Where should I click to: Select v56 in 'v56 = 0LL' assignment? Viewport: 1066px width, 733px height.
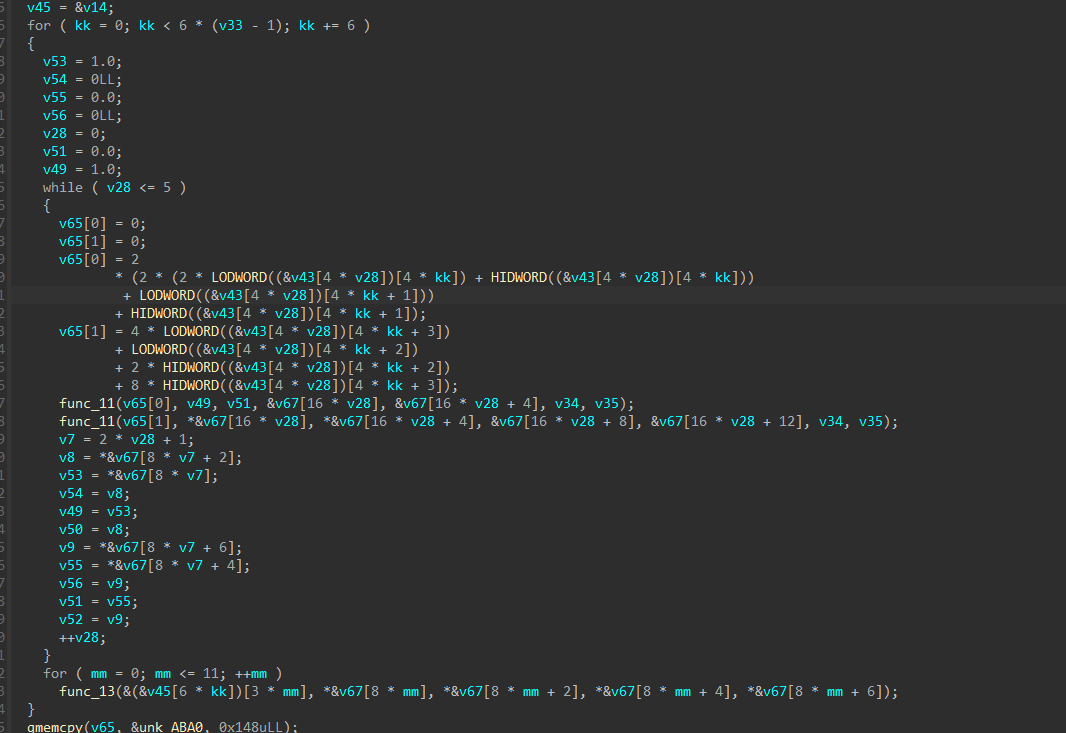point(54,115)
